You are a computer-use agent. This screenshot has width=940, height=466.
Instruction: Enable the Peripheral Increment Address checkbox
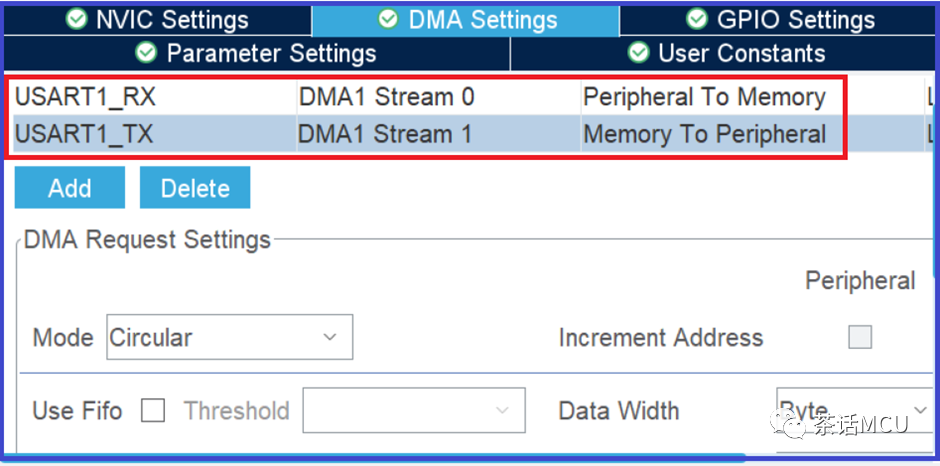tap(860, 338)
